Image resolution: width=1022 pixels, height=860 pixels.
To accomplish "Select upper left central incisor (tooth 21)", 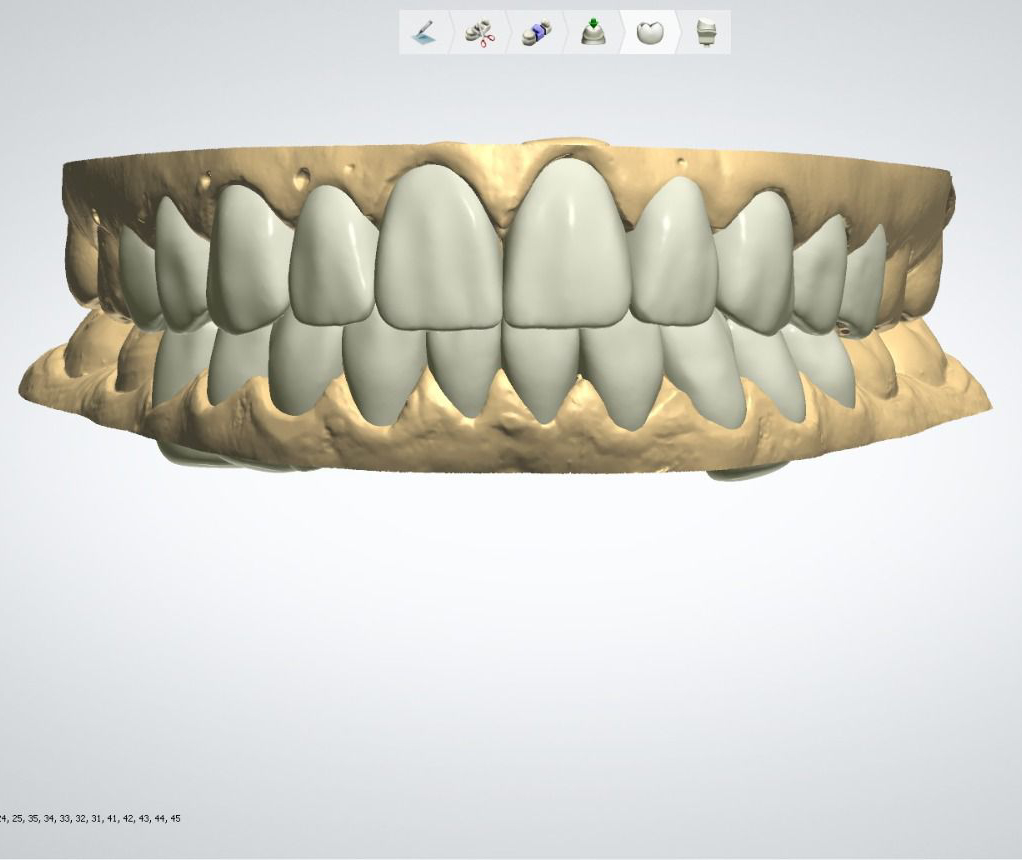I will pos(566,250).
